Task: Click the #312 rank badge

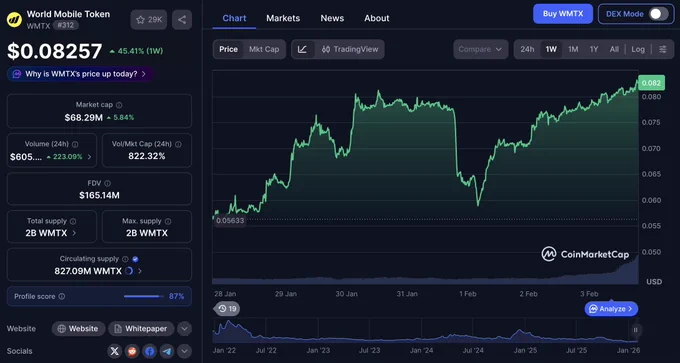Action: pos(66,26)
